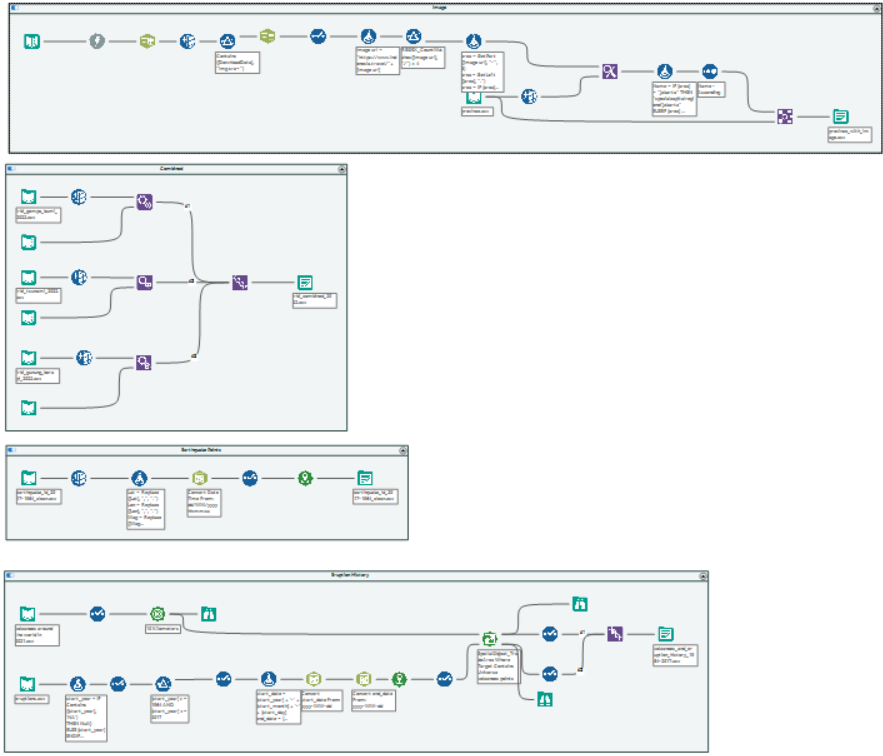Screen dimensions: 883x756
Task: Select the Filter tool with the Contains annotation
Action: click(x=227, y=41)
